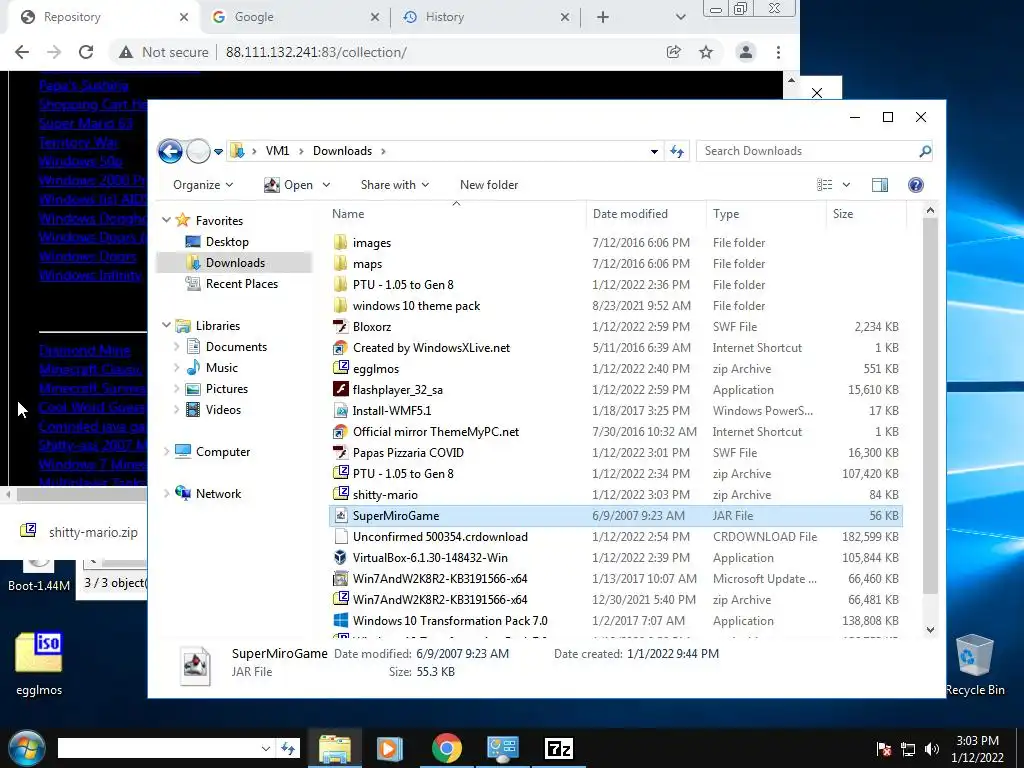Image resolution: width=1024 pixels, height=768 pixels.
Task: Open the view options dropdown arrow
Action: [846, 185]
